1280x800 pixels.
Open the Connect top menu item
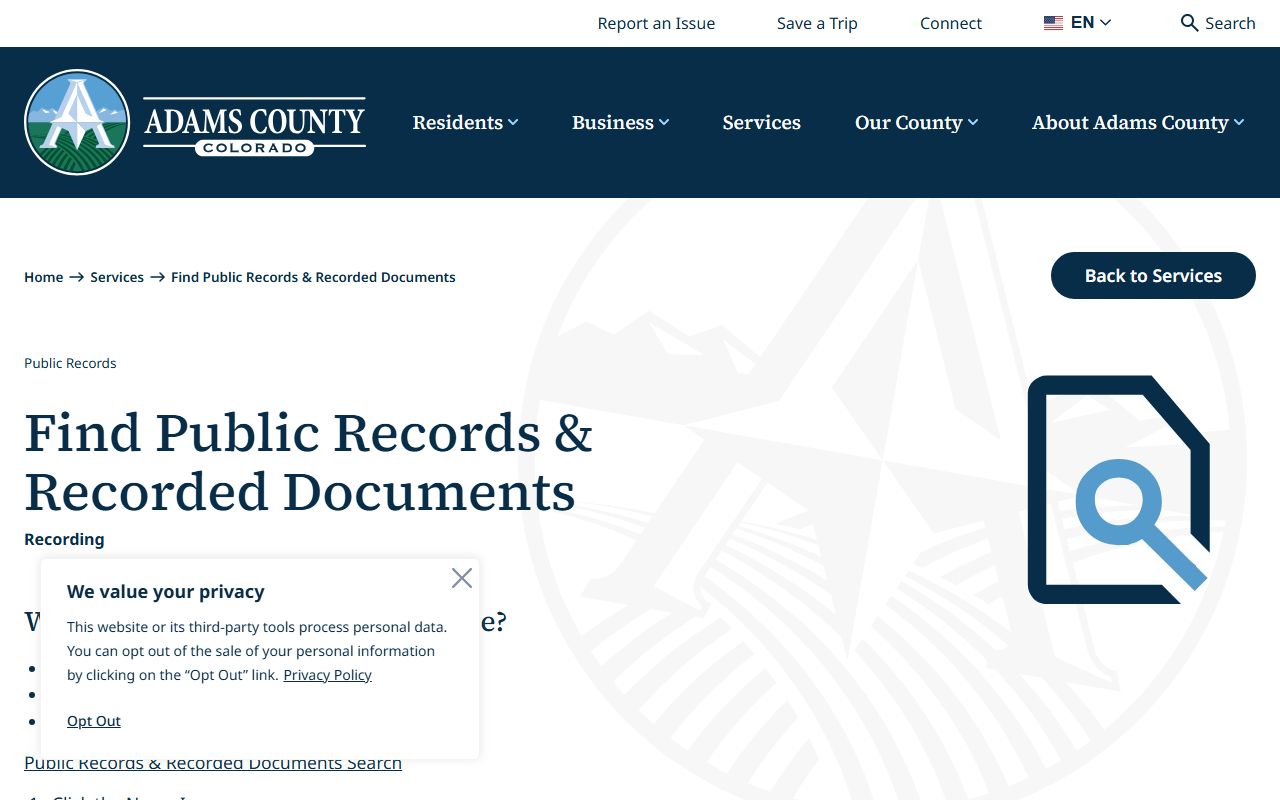point(951,23)
